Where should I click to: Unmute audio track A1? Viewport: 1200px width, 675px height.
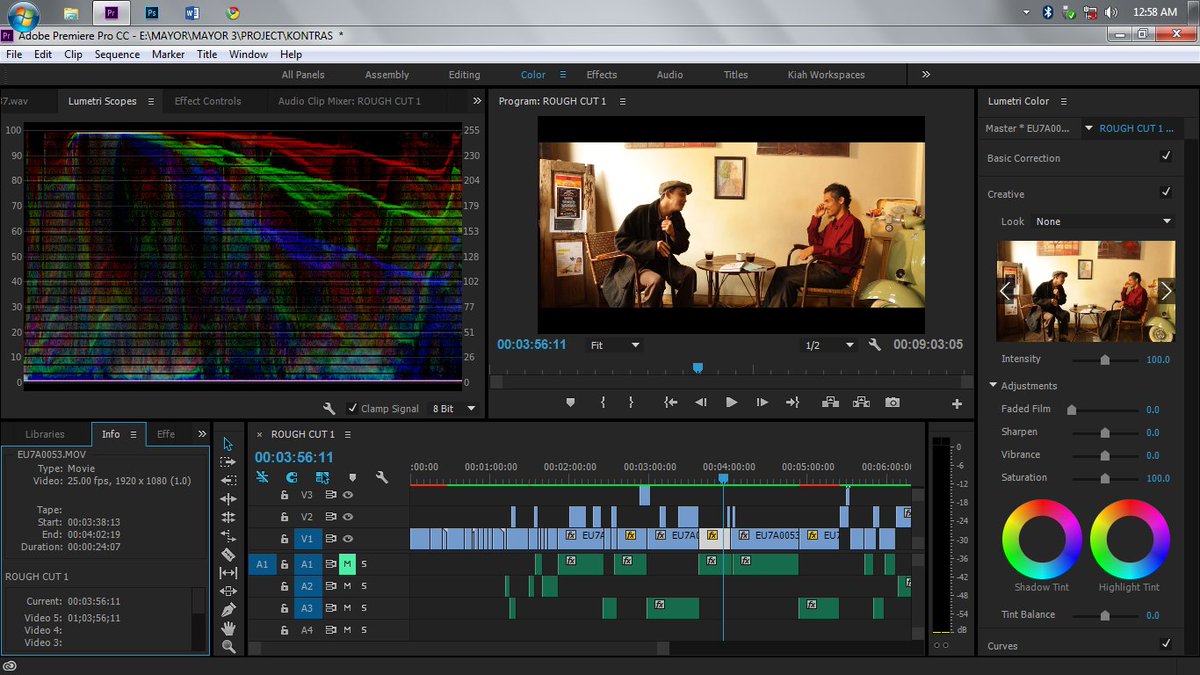pos(347,564)
